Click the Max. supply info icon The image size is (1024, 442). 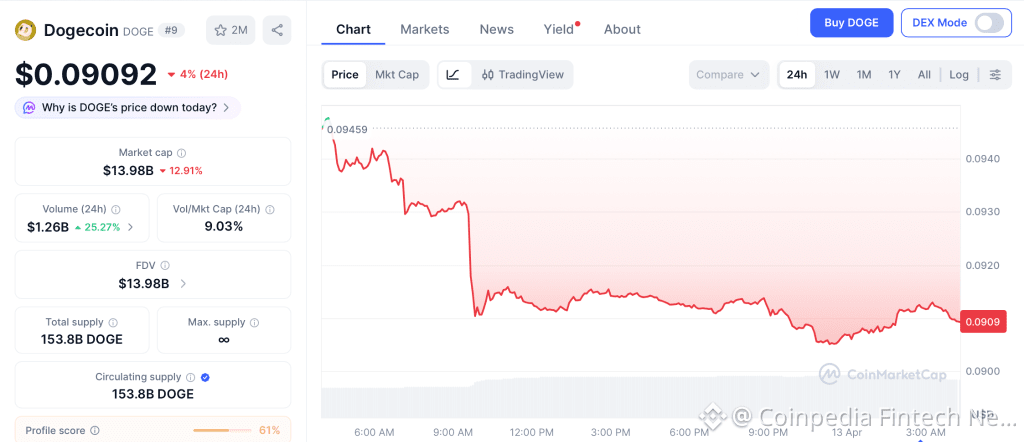coord(254,323)
